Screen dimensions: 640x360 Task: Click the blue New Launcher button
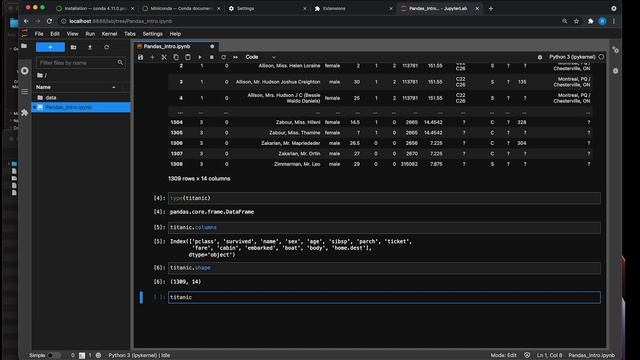tap(50, 47)
